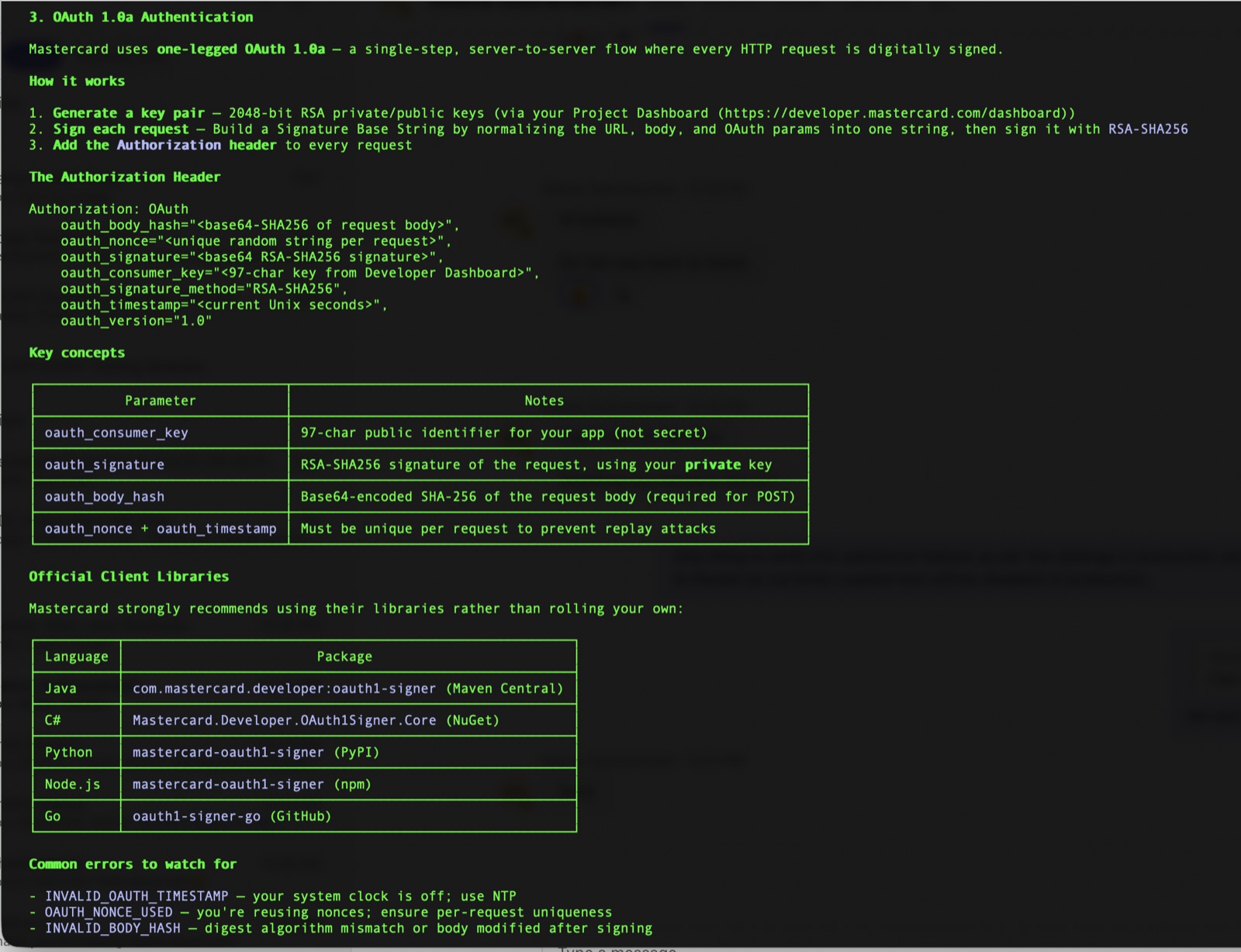Screen dimensions: 1241x952
Task: Click the oauth_version="1.0" line
Action: [x=137, y=321]
